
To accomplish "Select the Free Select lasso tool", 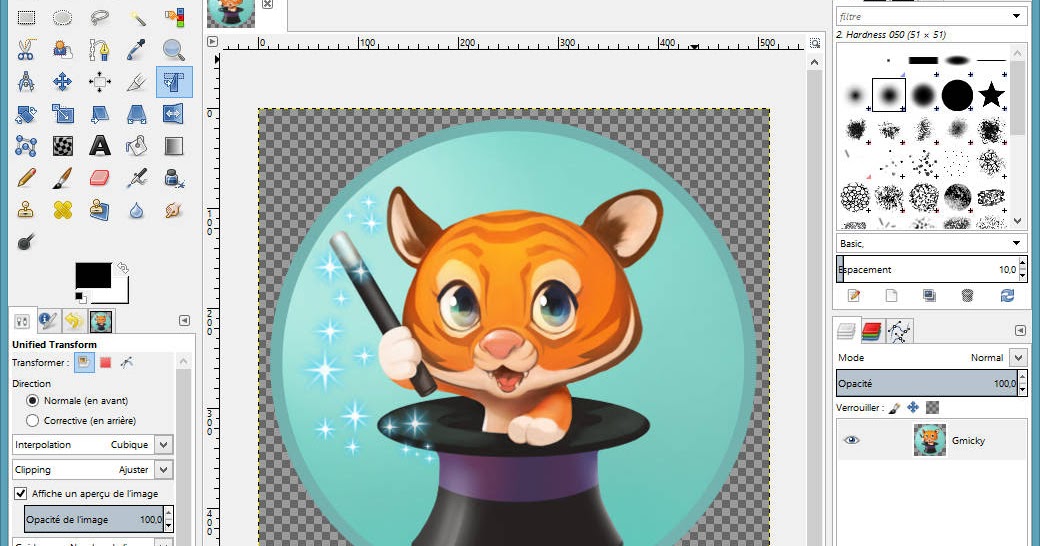I will [x=99, y=17].
